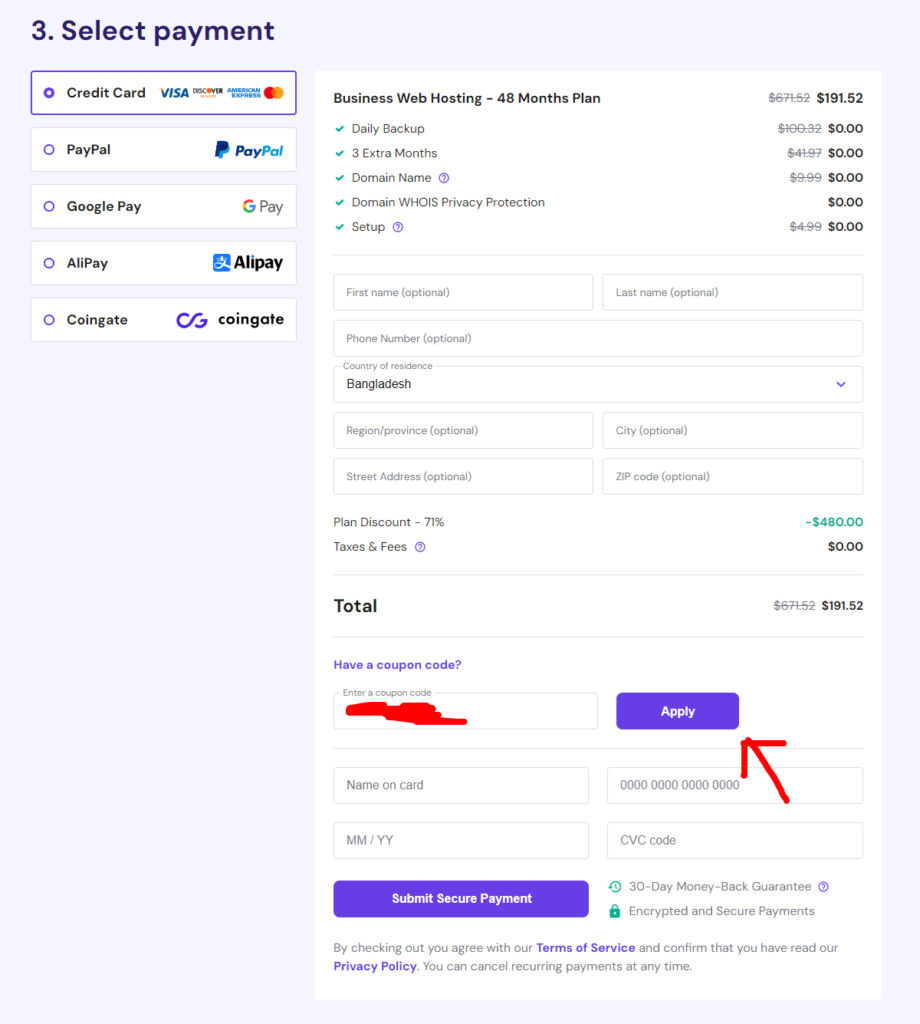Click the coingate logo
This screenshot has height=1024, width=920.
[230, 320]
